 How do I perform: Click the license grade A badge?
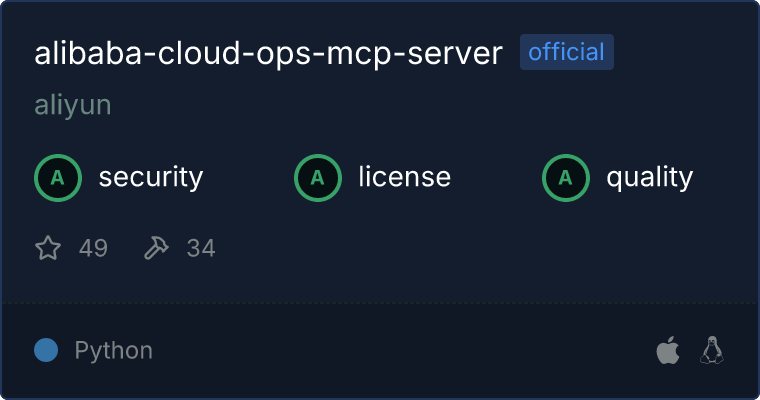point(317,178)
